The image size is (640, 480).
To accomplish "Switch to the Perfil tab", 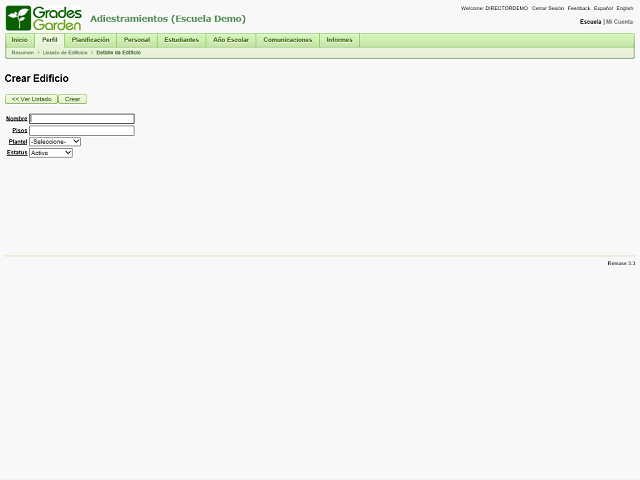I will [x=49, y=40].
